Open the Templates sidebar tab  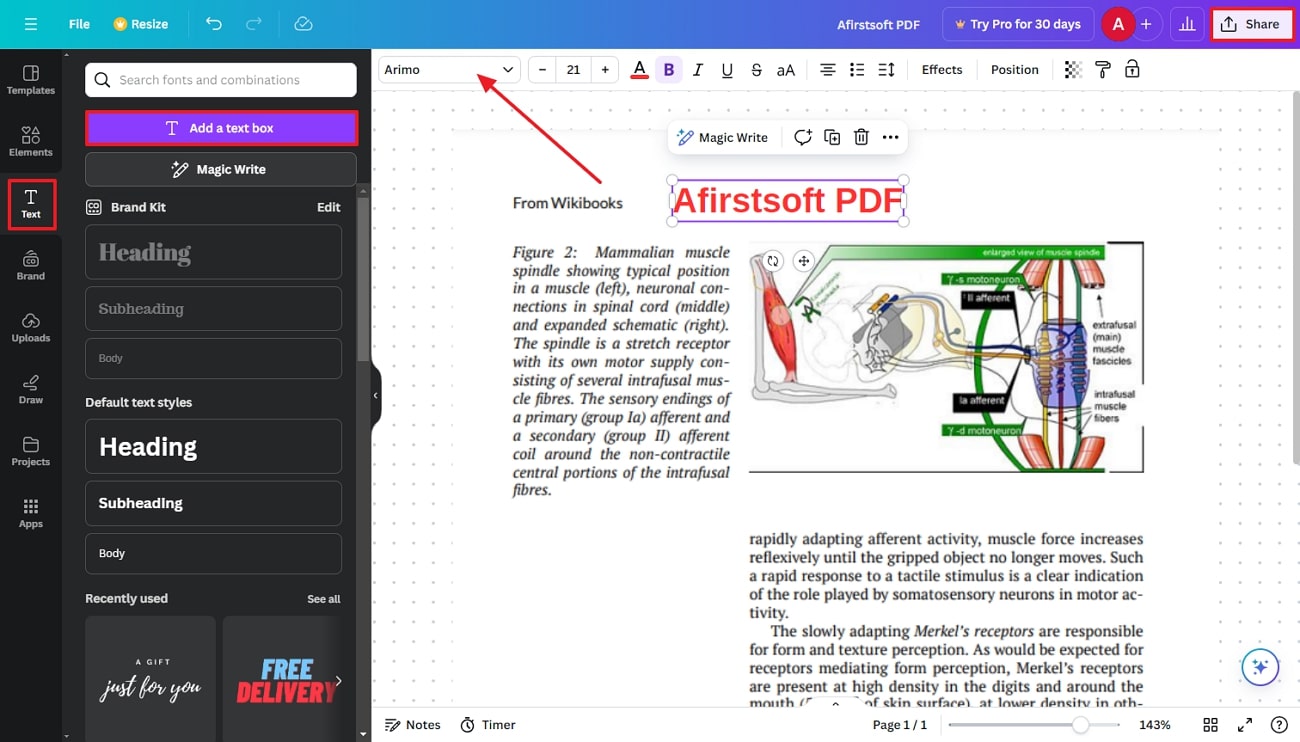(31, 80)
